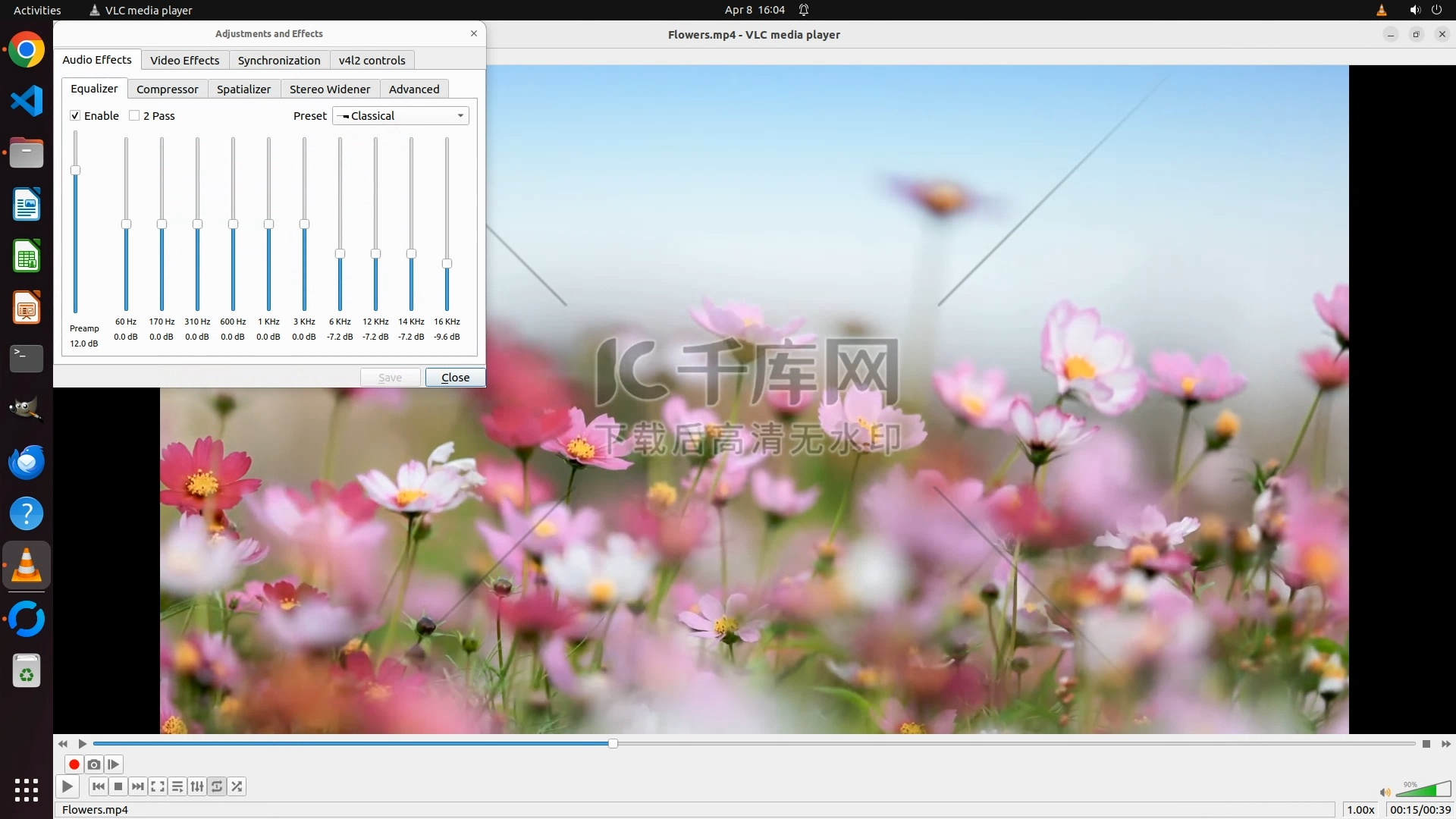Uncheck the equalizer Enable checkbox
Viewport: 1456px width, 819px height.
pos(75,115)
